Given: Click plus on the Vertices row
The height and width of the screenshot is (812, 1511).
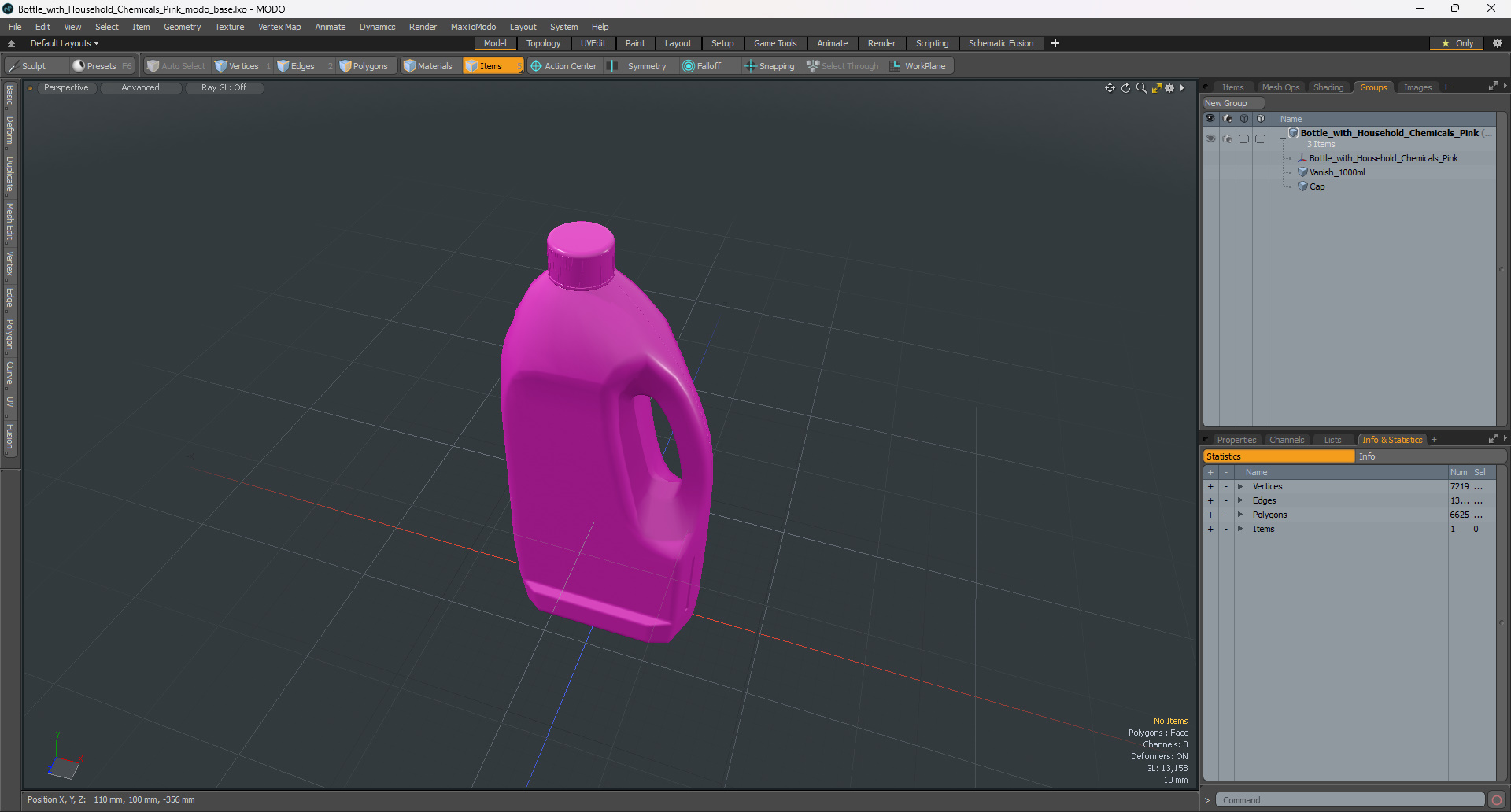Looking at the screenshot, I should pyautogui.click(x=1210, y=487).
